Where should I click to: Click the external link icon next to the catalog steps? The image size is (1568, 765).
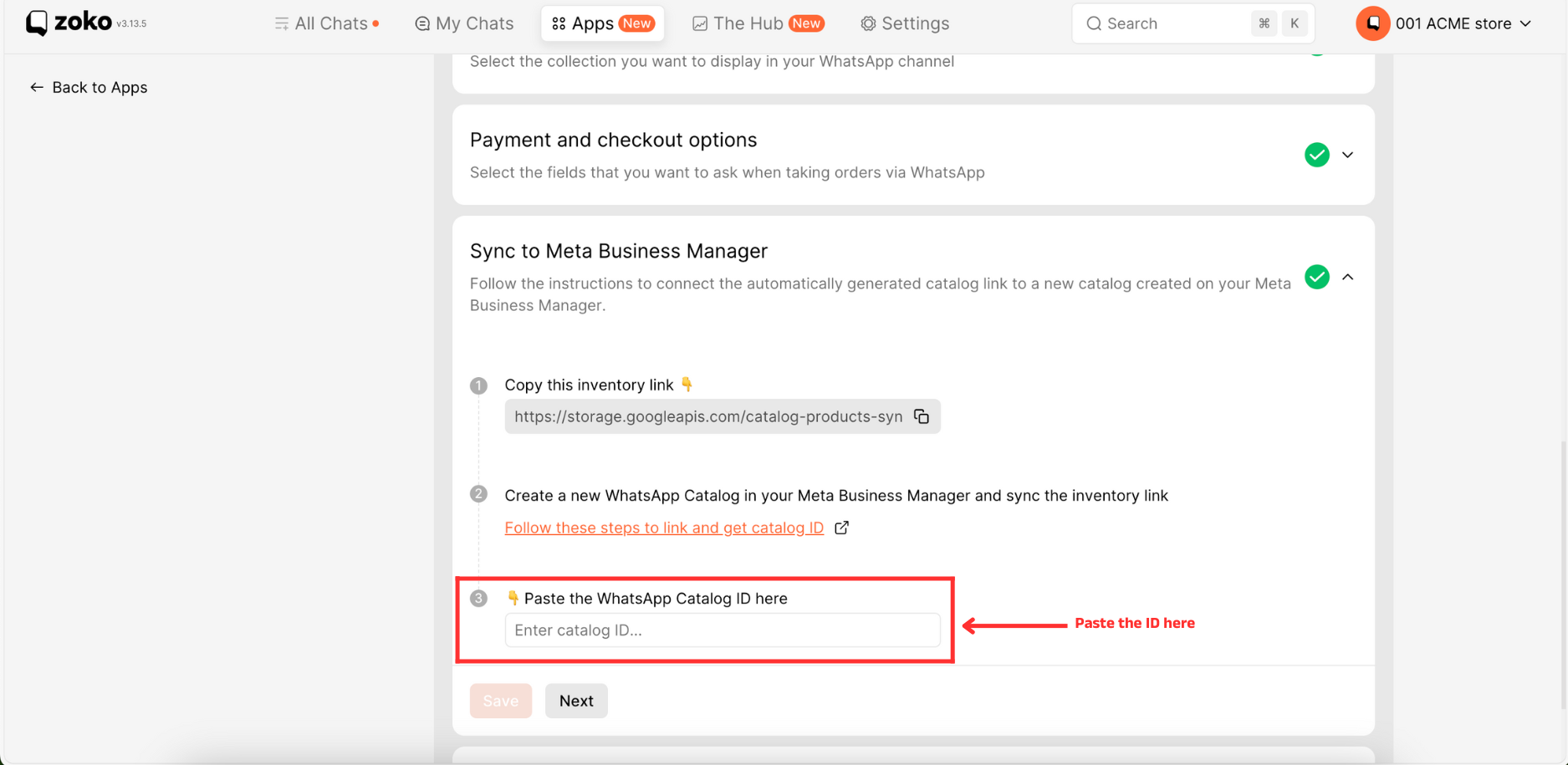(841, 528)
